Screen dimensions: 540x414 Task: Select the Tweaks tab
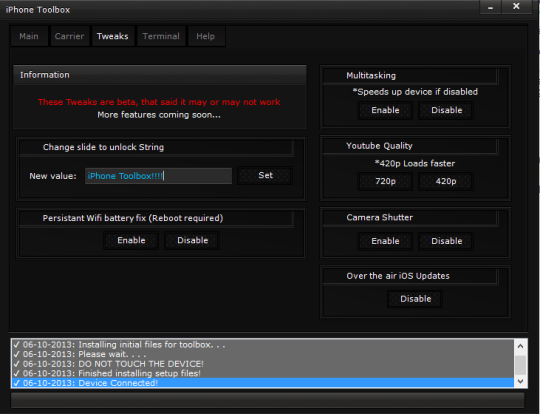click(x=113, y=36)
